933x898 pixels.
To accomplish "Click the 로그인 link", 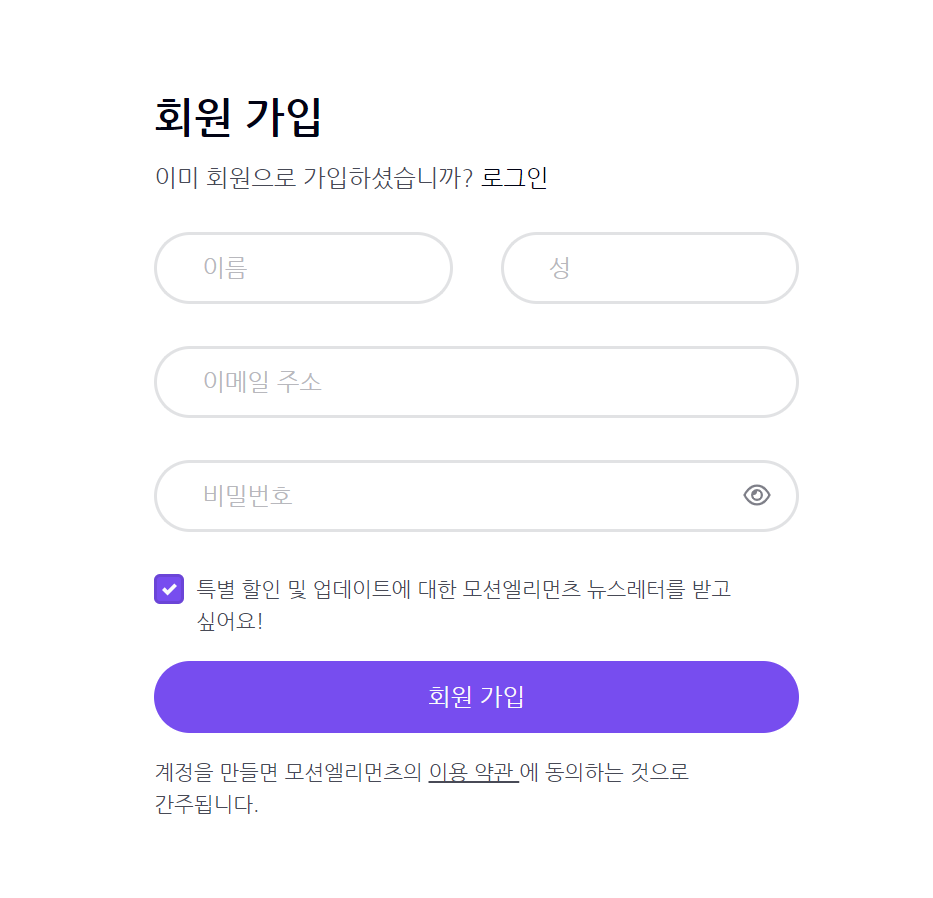I will (514, 178).
